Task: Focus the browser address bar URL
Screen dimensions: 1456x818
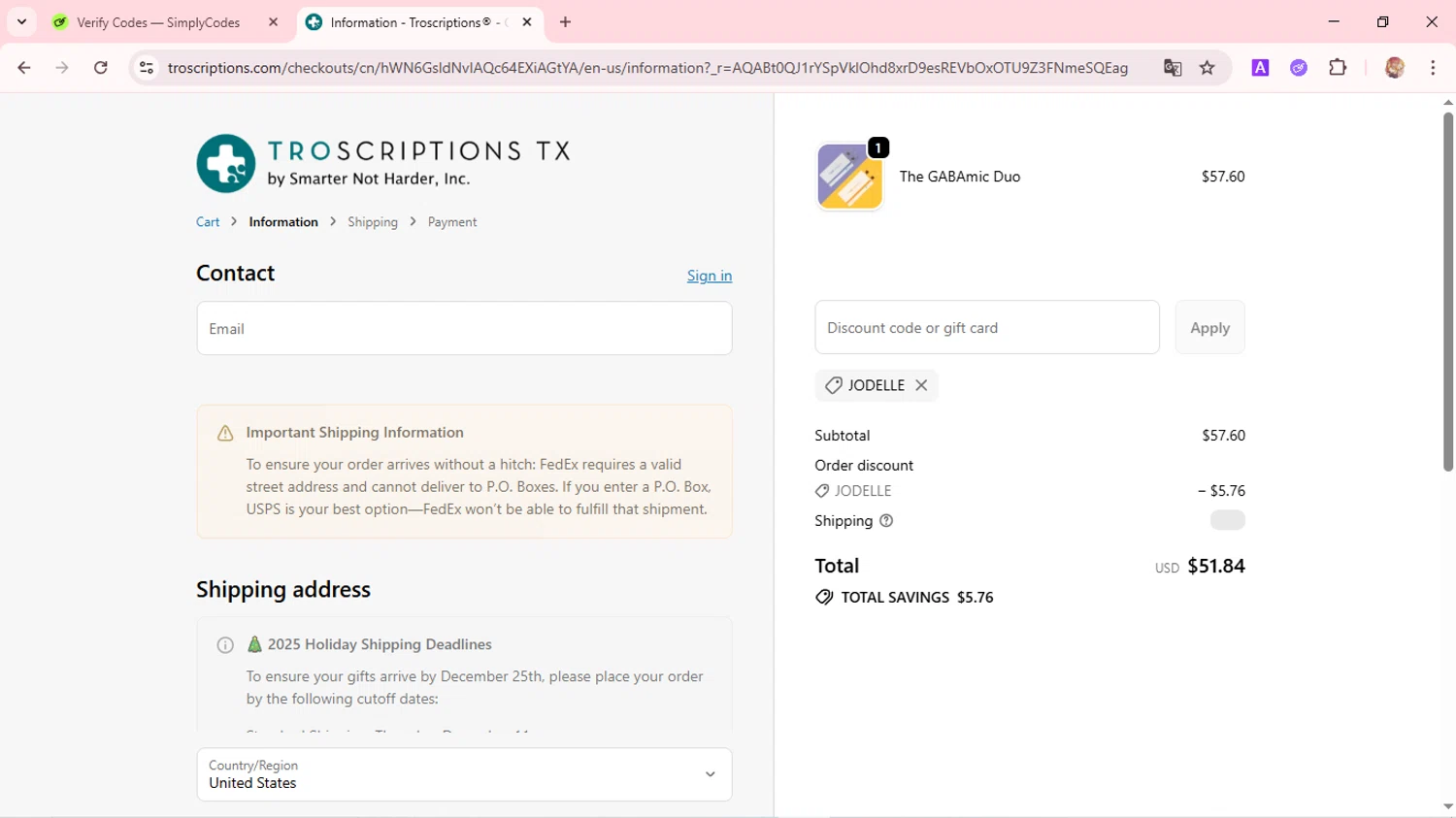Action: pyautogui.click(x=647, y=68)
